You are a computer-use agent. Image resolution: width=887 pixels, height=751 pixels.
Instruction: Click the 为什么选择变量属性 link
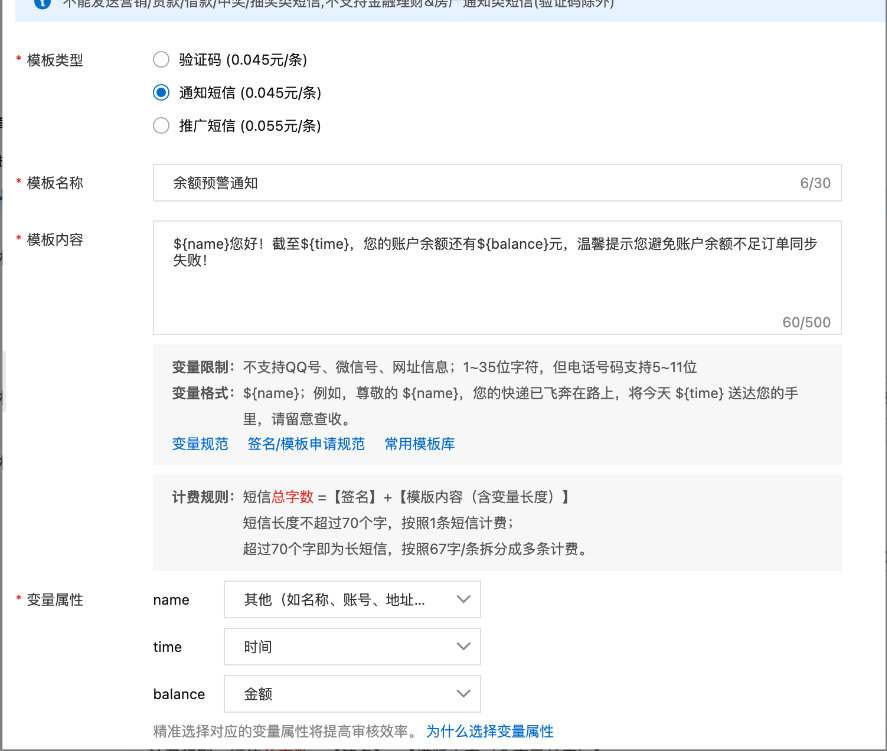pos(490,732)
